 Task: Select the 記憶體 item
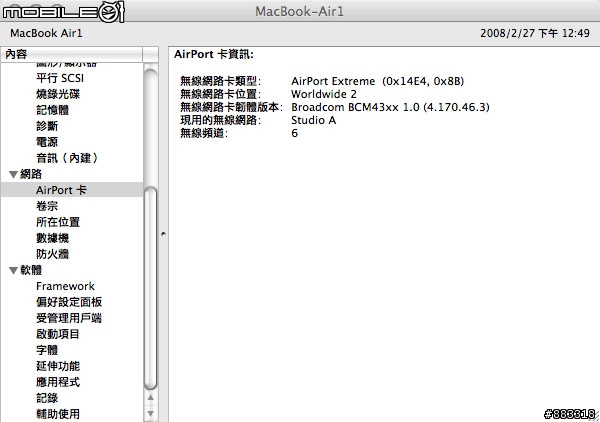tap(52, 110)
